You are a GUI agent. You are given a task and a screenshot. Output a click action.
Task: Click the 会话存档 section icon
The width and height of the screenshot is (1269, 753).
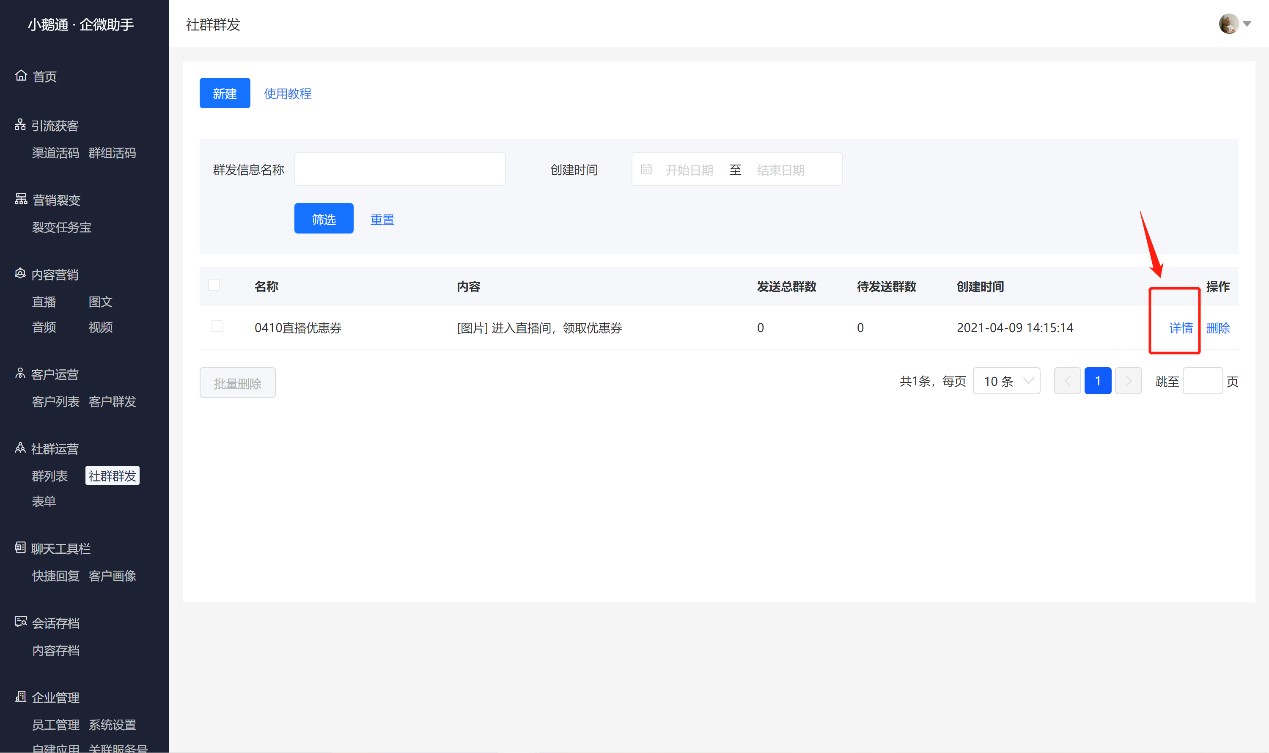21,622
